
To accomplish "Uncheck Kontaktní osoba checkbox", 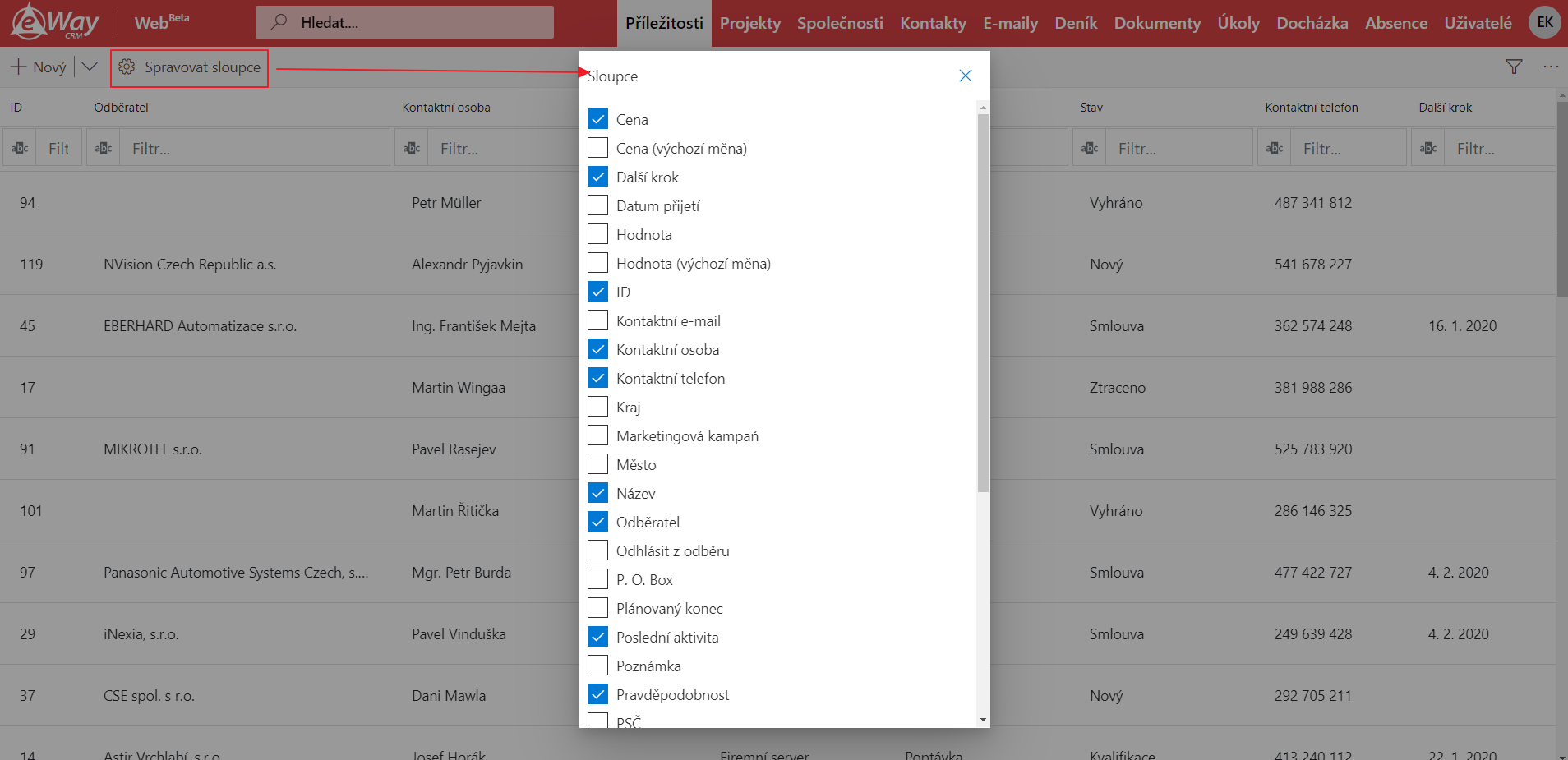I will coord(598,349).
